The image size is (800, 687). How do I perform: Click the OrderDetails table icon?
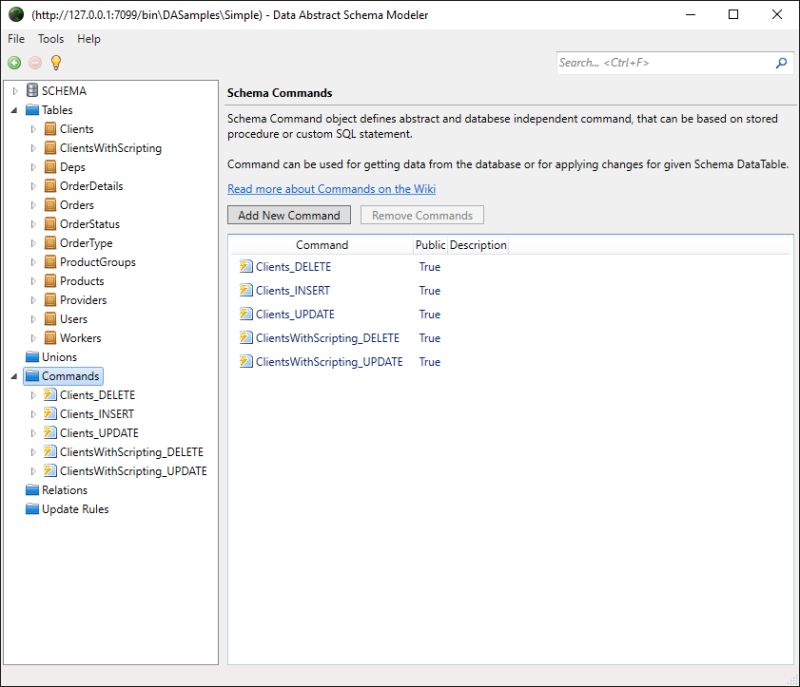[50, 186]
